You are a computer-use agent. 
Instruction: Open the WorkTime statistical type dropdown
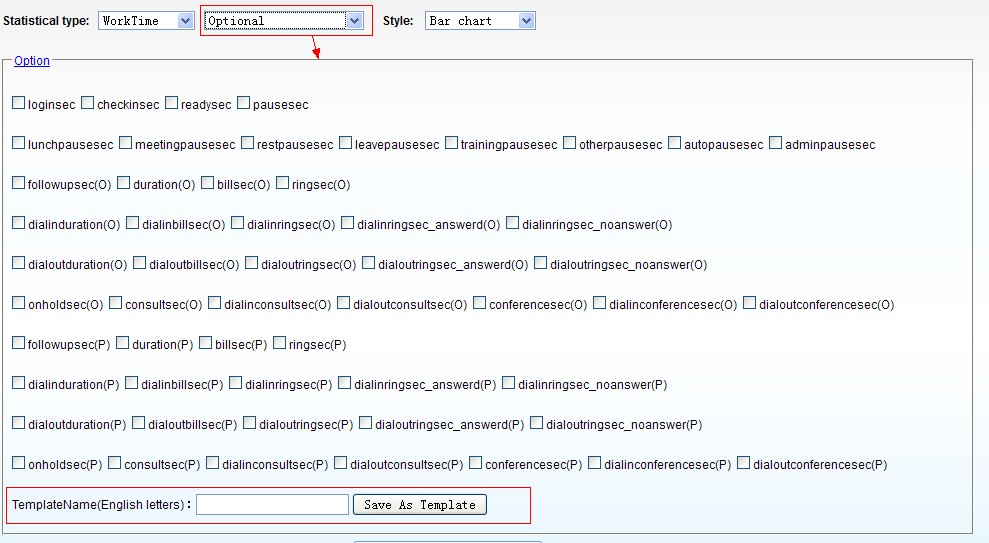tap(146, 21)
